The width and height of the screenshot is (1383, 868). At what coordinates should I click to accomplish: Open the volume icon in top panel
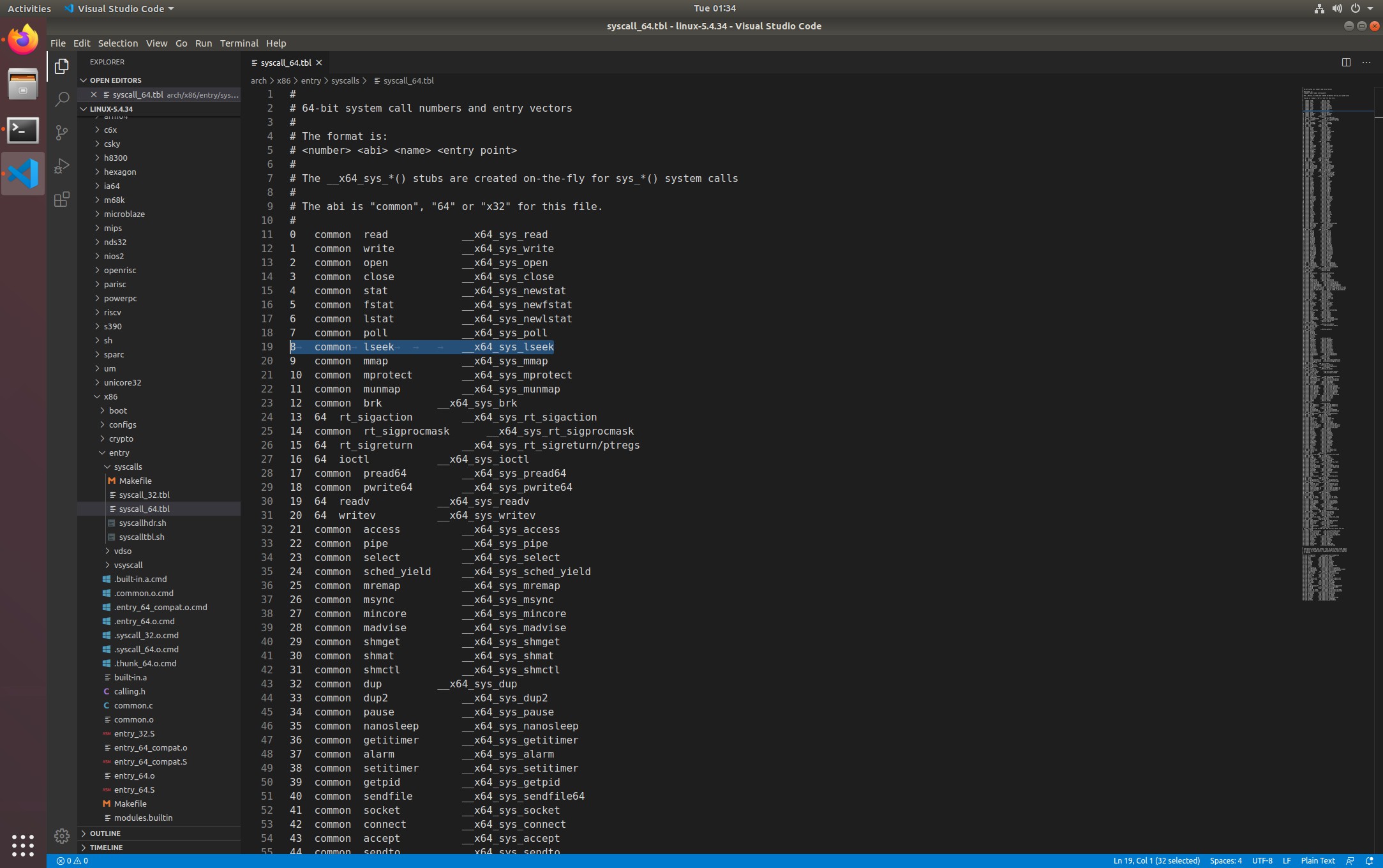point(1337,8)
